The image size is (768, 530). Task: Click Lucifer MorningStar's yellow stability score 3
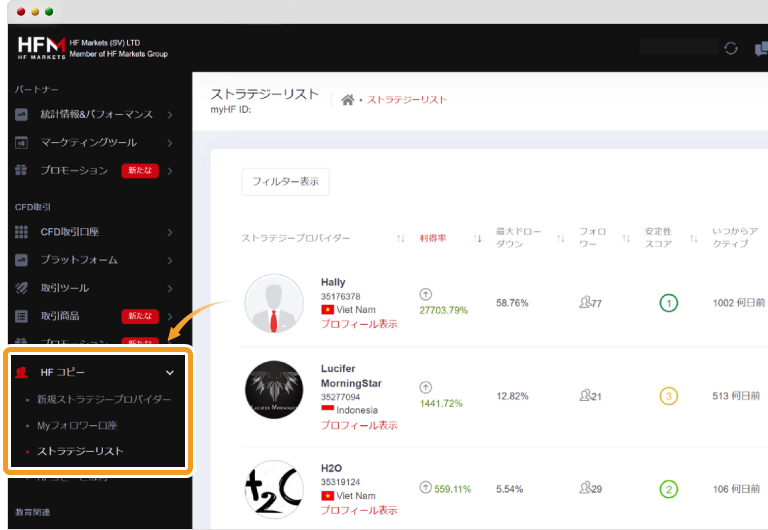click(669, 396)
